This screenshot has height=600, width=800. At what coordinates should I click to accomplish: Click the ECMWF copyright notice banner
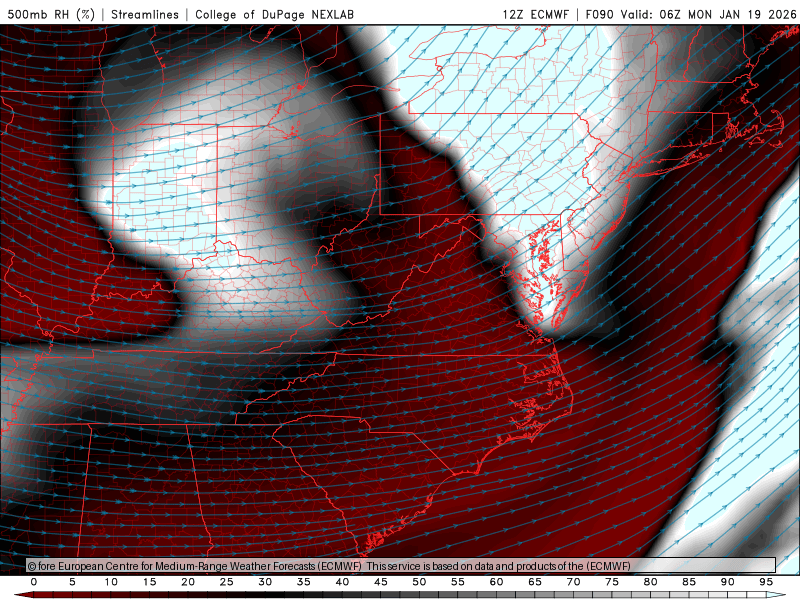401,566
